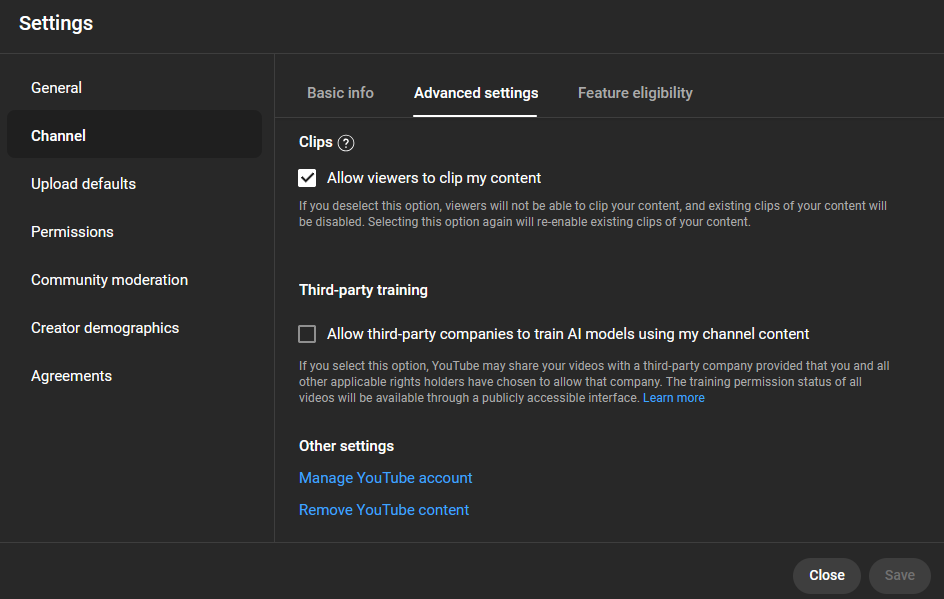Open the Agreements section
Viewport: 944px width, 599px height.
[x=71, y=376]
